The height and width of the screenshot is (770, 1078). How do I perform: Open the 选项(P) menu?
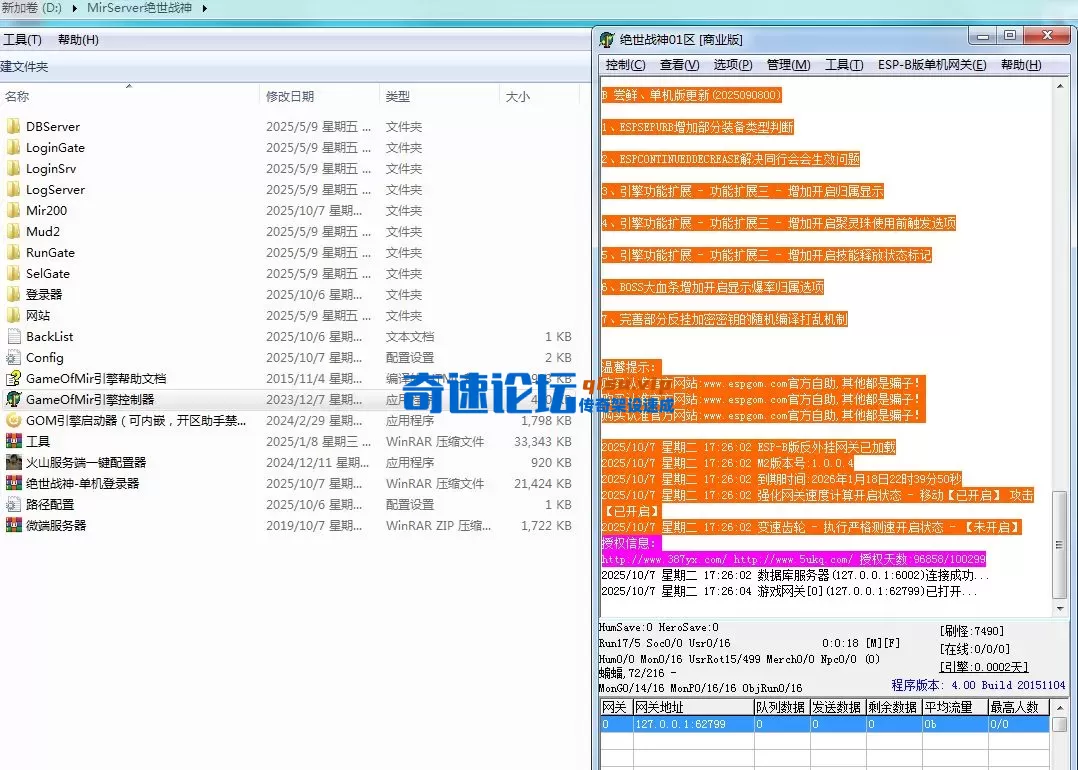point(734,64)
